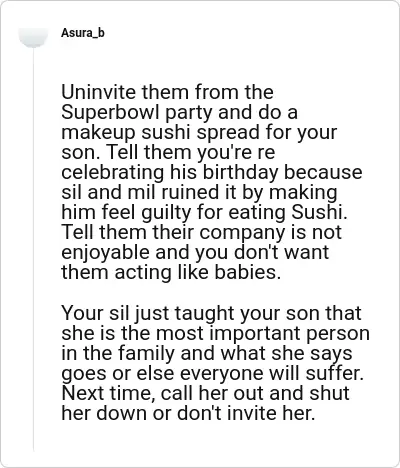This screenshot has width=400, height=468.
Task: Click the second paragraph starting Your sil
Action: pos(216,363)
